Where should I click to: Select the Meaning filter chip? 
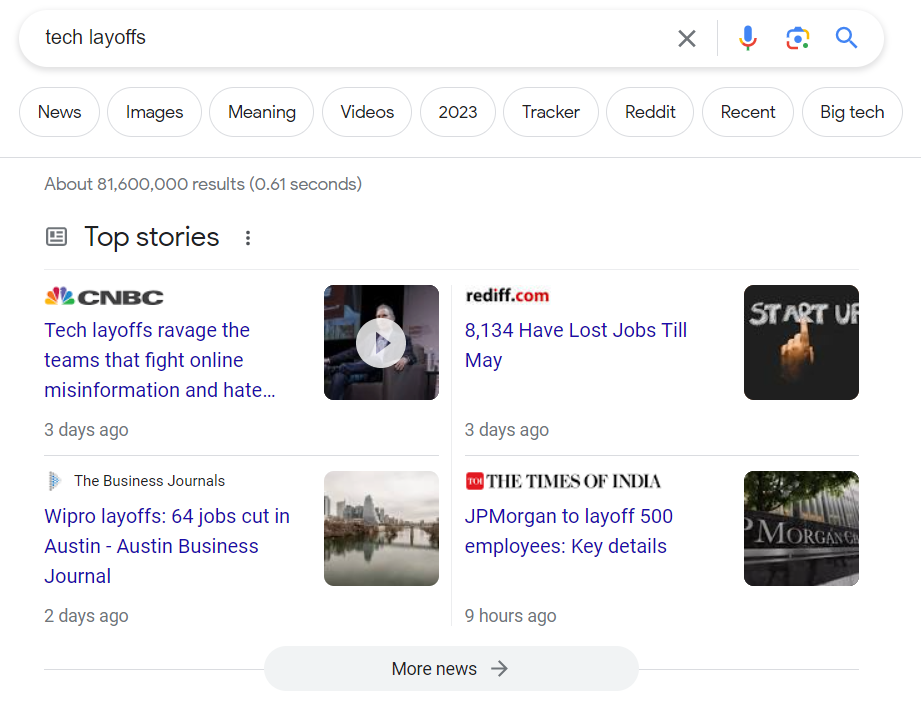pos(262,112)
